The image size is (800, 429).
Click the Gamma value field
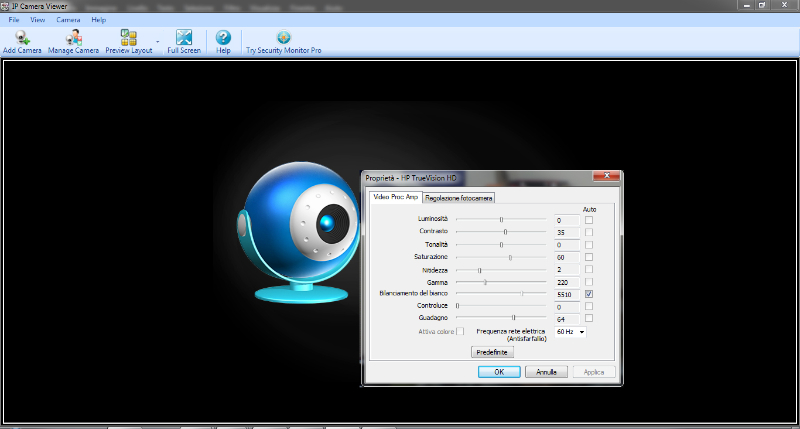tap(566, 282)
